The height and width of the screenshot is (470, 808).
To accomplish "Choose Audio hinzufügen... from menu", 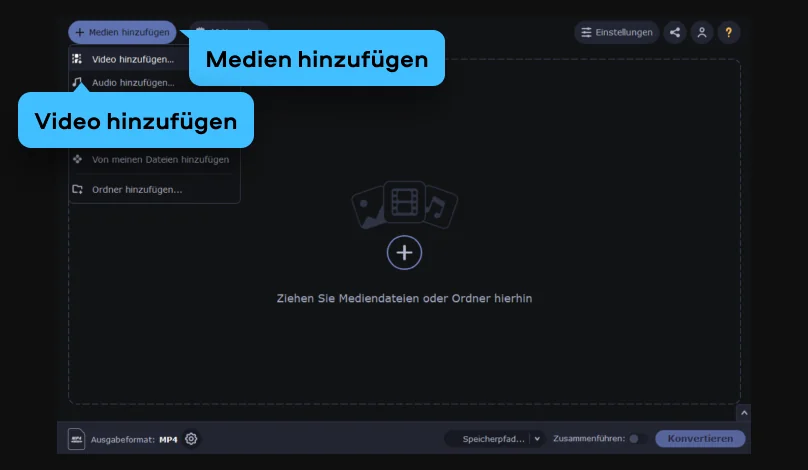I will pyautogui.click(x=129, y=82).
